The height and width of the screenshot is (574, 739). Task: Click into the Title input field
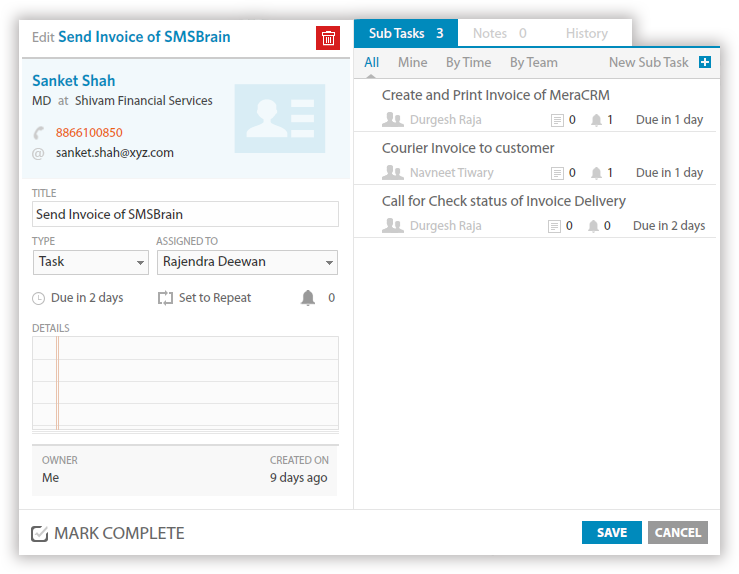pyautogui.click(x=185, y=214)
